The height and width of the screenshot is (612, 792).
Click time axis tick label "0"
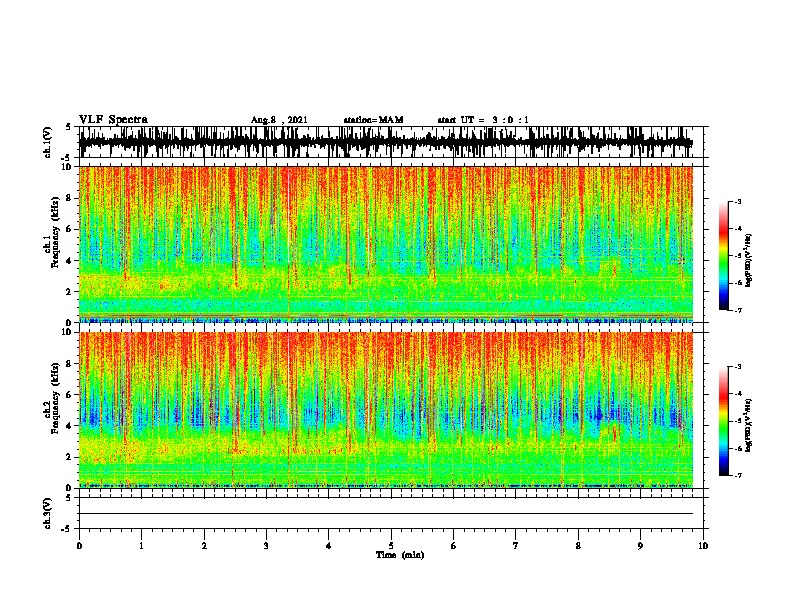pos(79,546)
